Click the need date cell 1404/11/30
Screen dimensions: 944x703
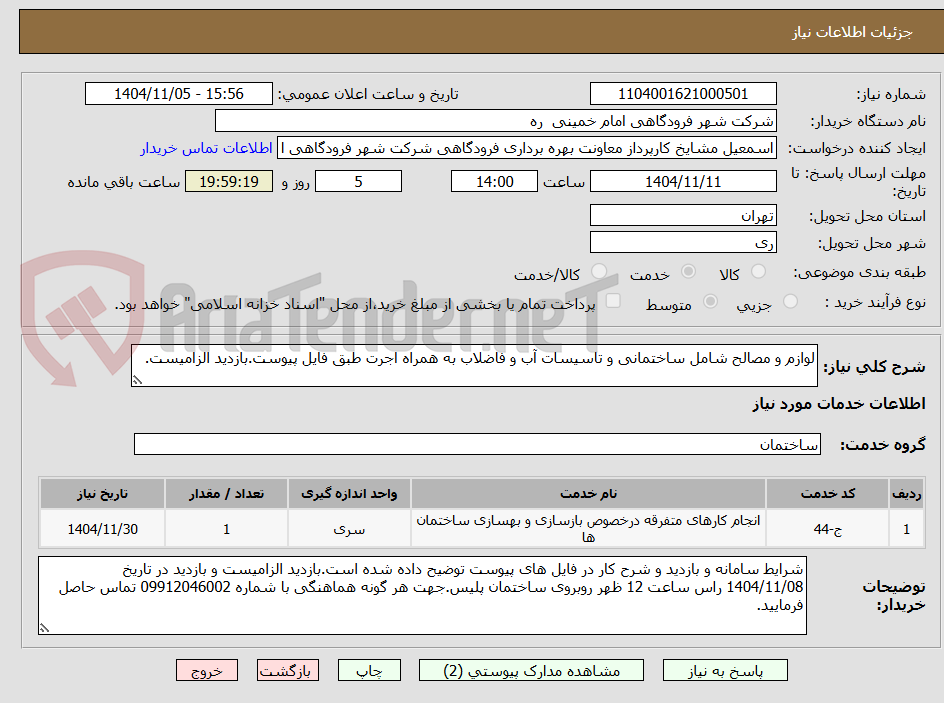[102, 529]
